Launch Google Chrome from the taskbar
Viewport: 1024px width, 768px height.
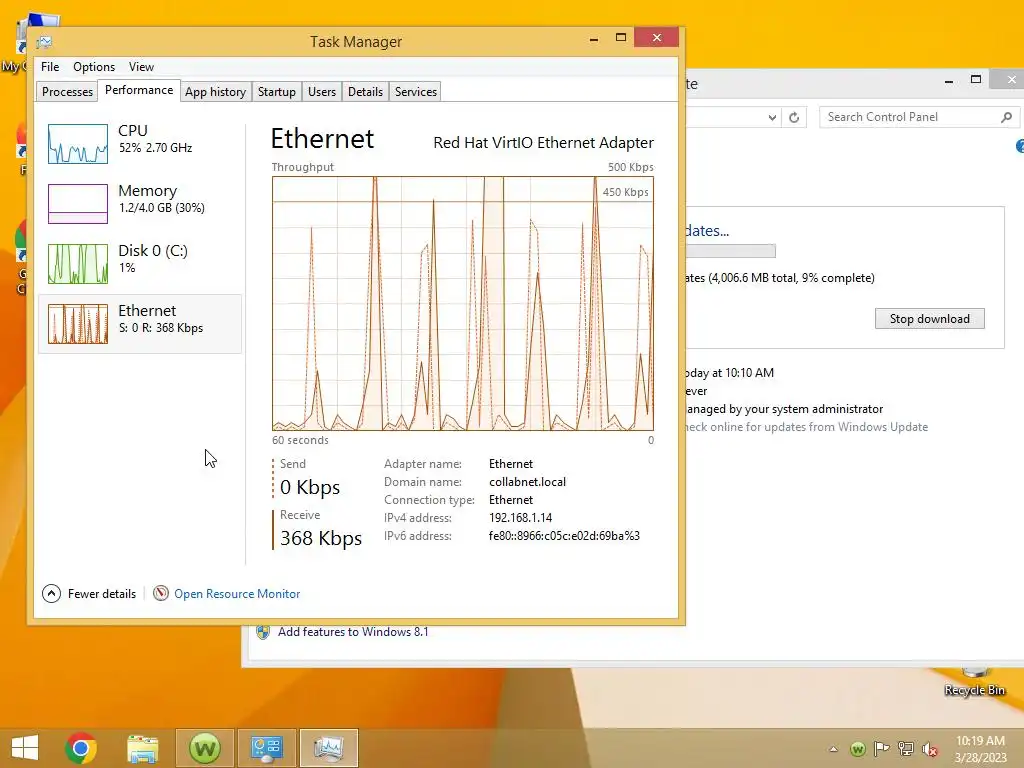[x=81, y=748]
